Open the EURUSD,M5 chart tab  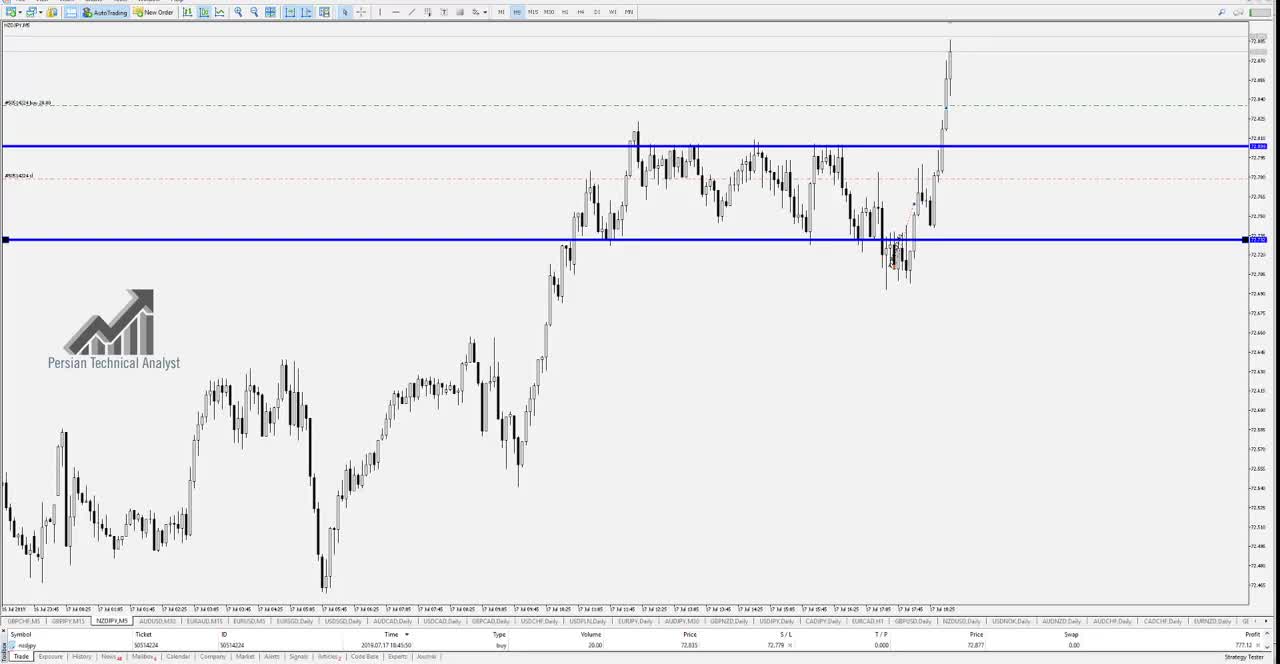click(x=249, y=621)
